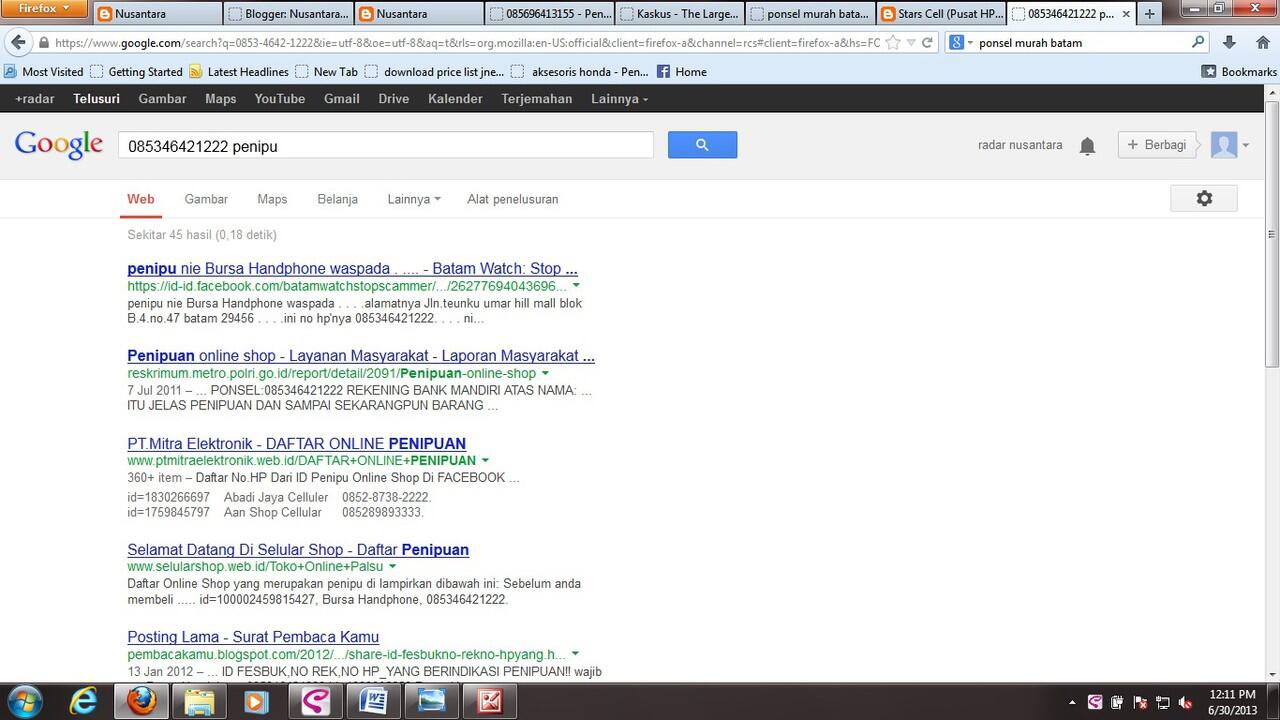This screenshot has height=720, width=1280.
Task: Click the radar nusantara account name
Action: 1020,145
